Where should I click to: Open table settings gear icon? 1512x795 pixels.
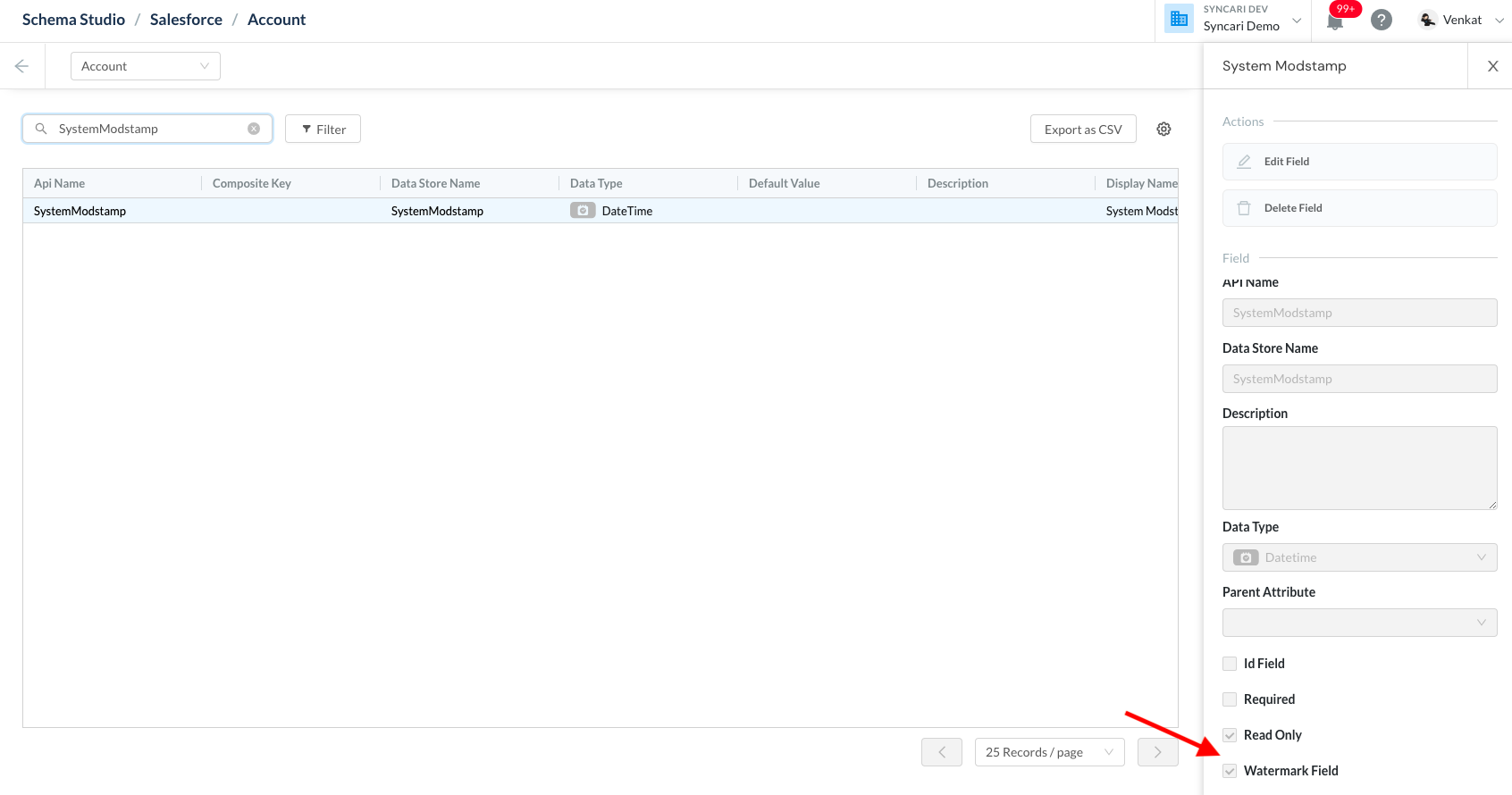point(1163,129)
